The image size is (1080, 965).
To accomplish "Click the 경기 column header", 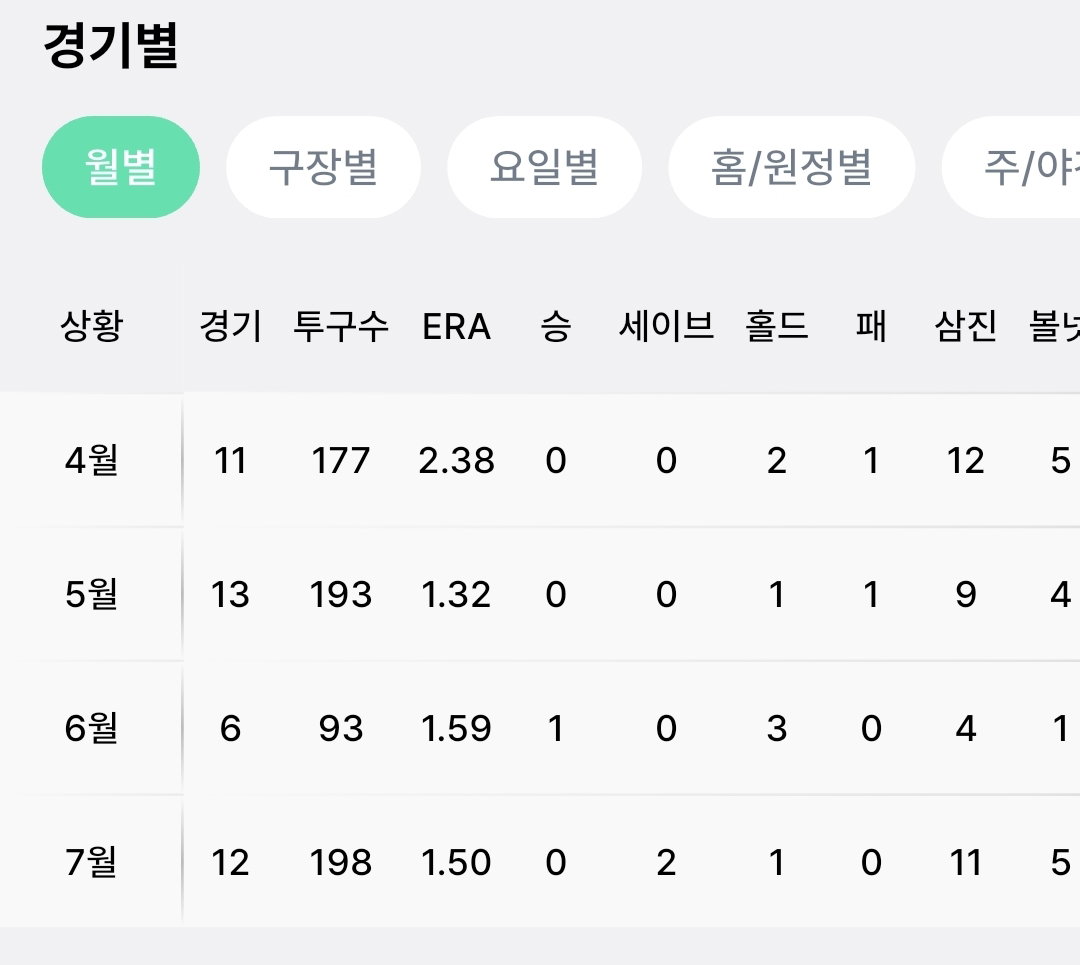I will pyautogui.click(x=230, y=326).
